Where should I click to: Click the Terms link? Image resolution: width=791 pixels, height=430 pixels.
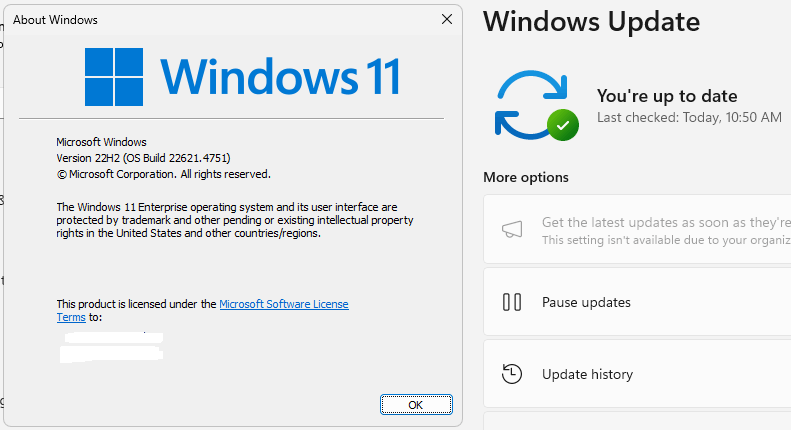pos(71,317)
